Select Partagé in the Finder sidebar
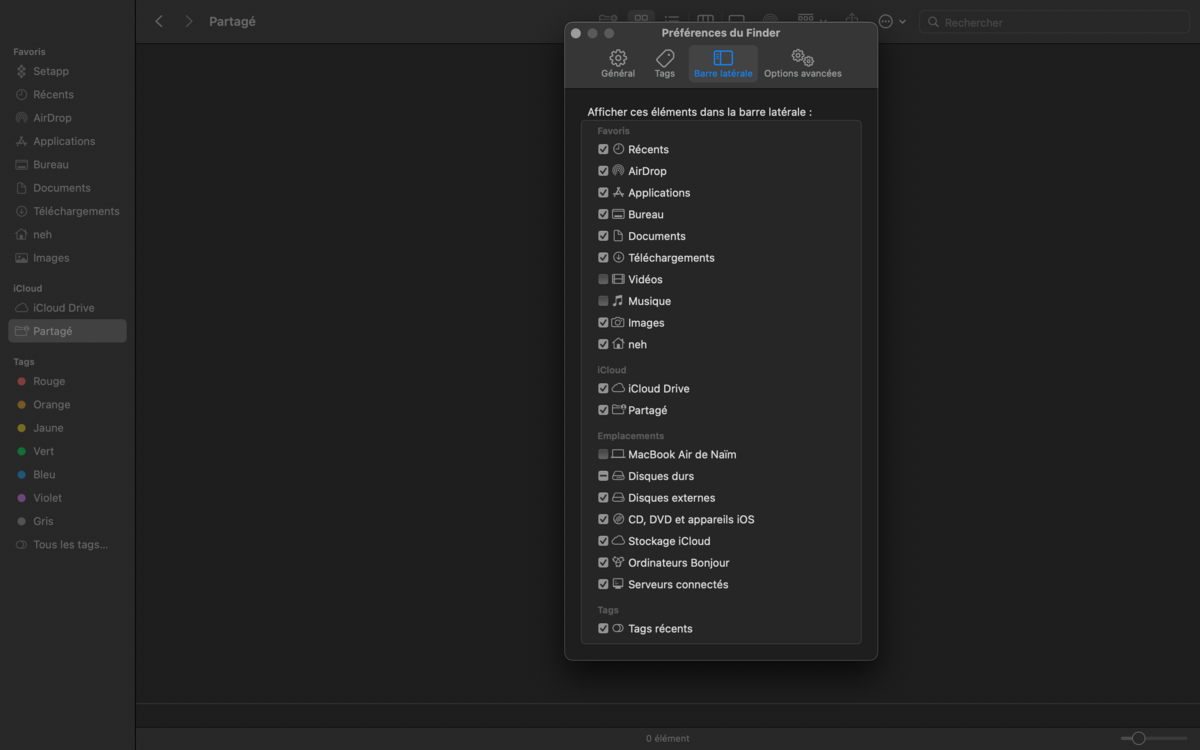1200x750 pixels. pyautogui.click(x=67, y=331)
